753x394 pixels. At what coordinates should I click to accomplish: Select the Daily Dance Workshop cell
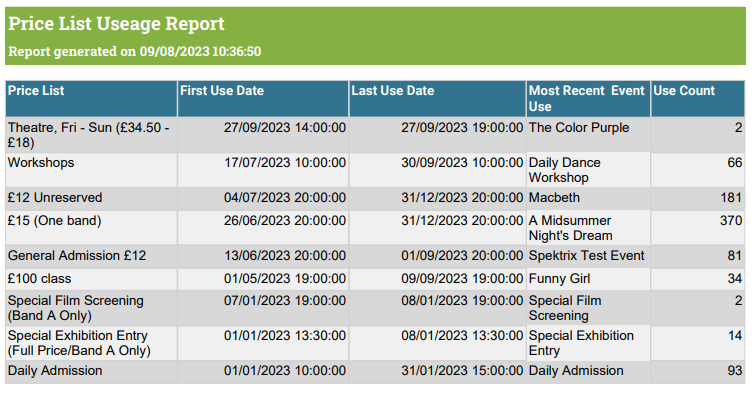click(x=588, y=170)
